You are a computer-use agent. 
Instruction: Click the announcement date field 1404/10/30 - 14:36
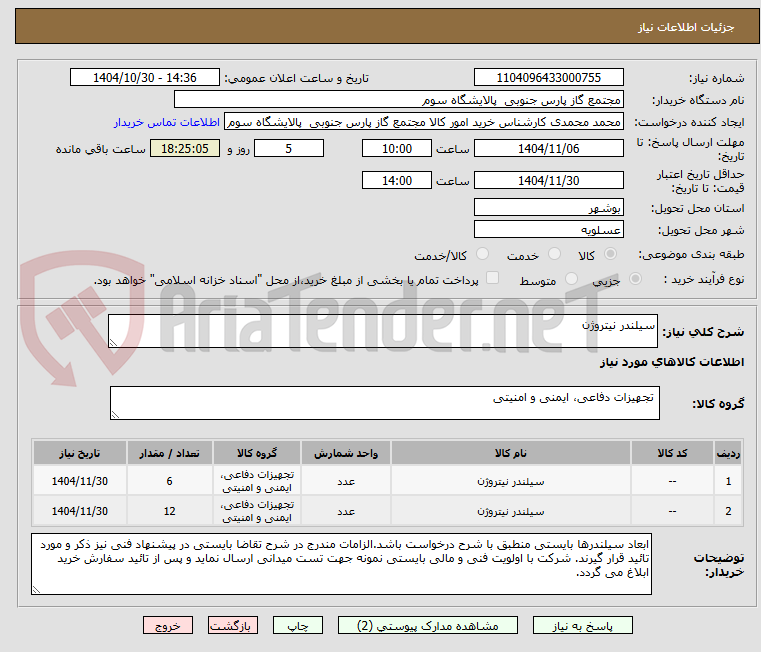(x=145, y=77)
